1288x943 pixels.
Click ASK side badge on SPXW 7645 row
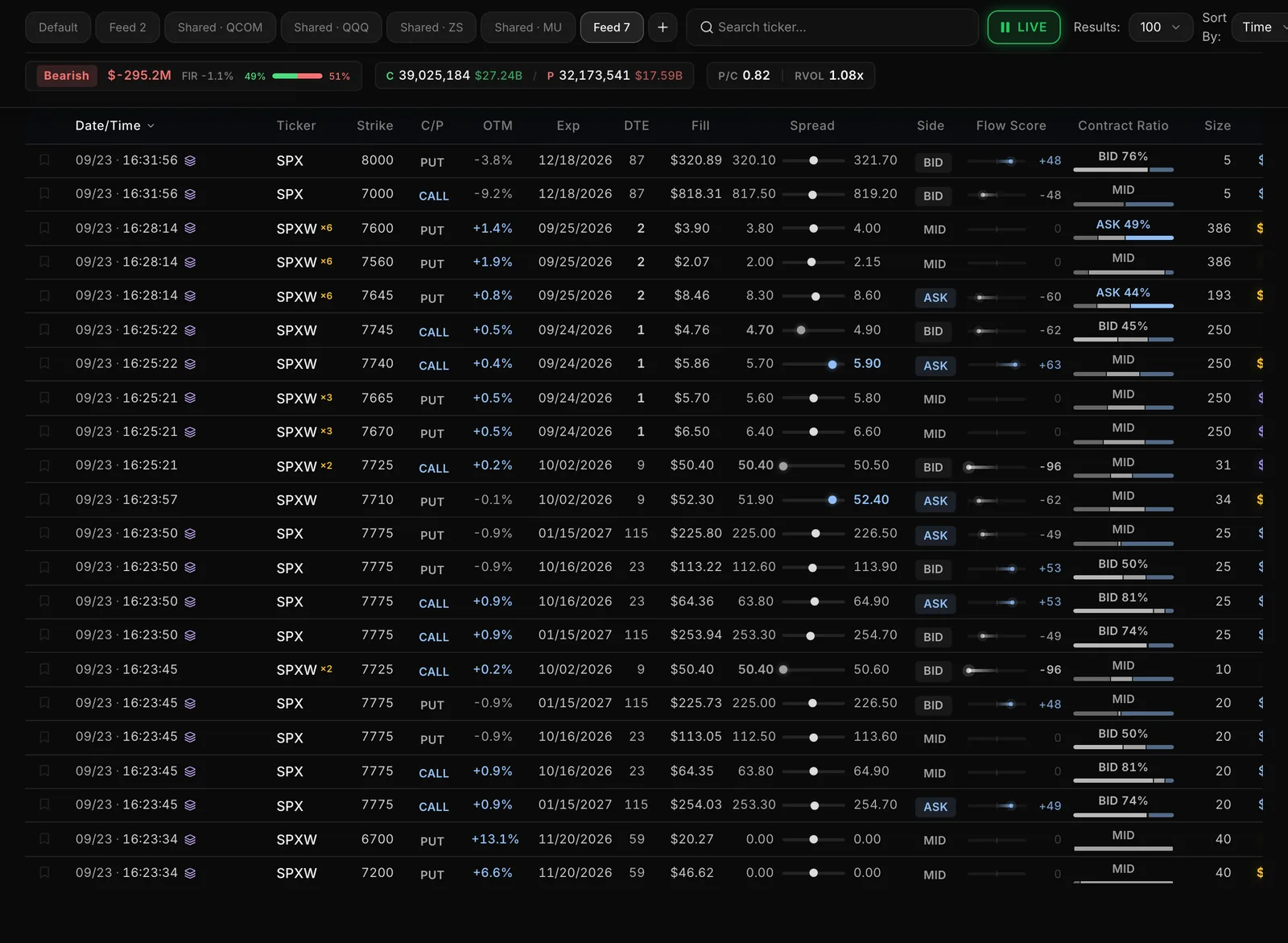tap(935, 297)
